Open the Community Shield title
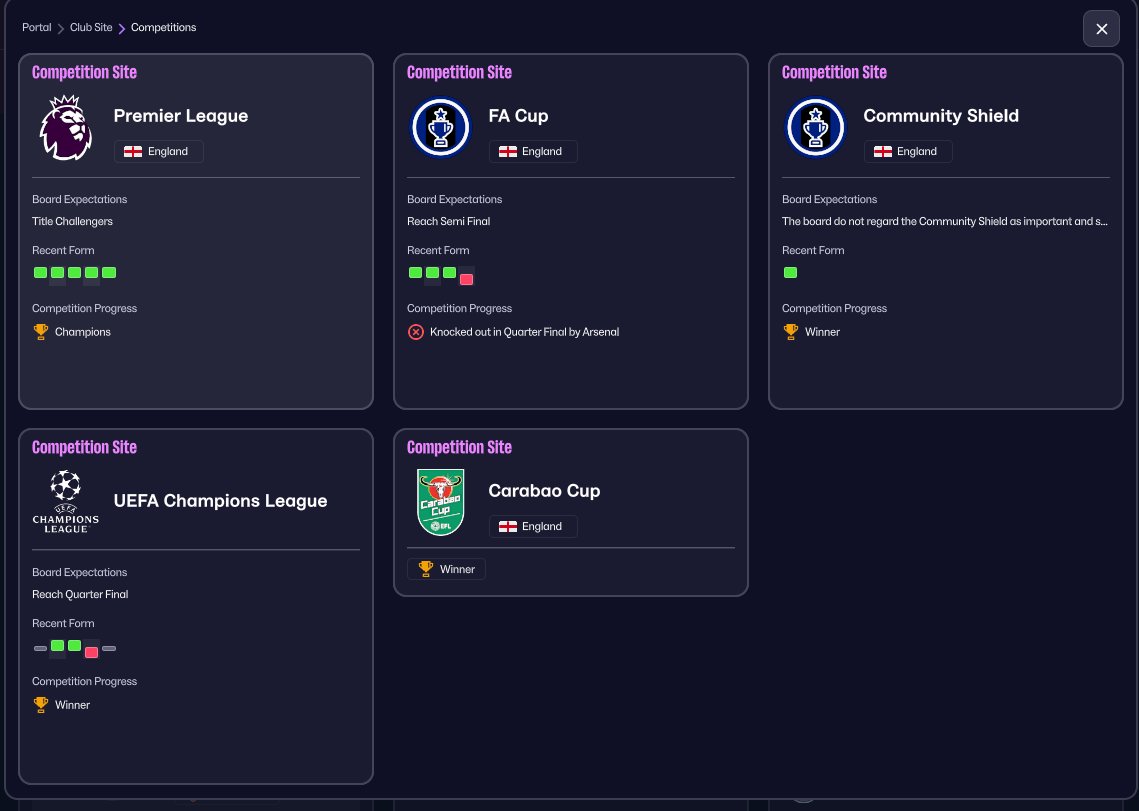 pyautogui.click(x=941, y=116)
